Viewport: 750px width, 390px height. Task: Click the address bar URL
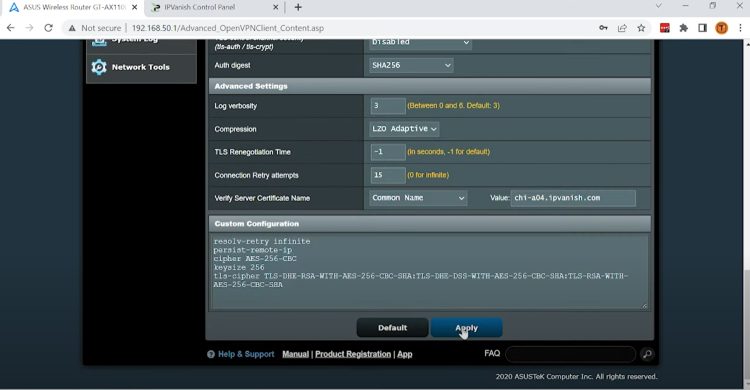[x=228, y=28]
